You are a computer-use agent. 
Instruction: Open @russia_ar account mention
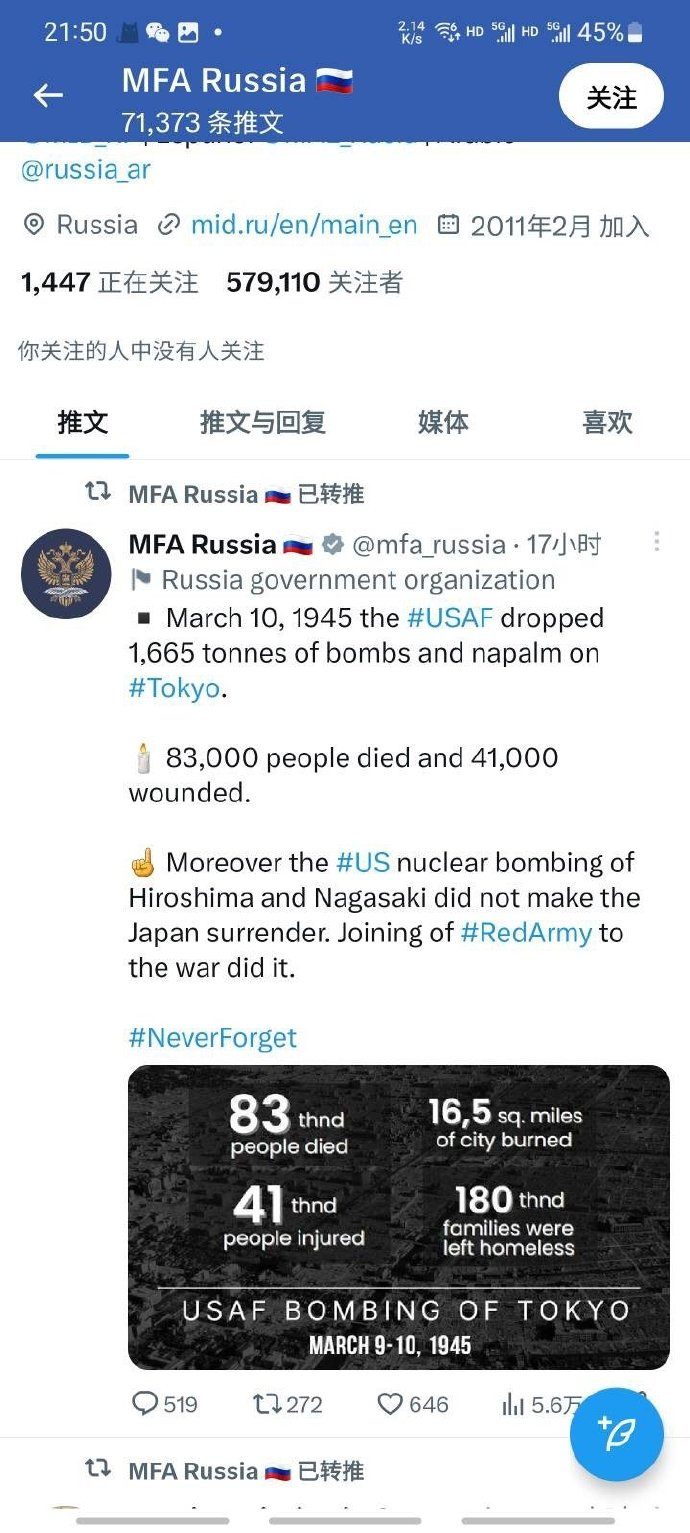pyautogui.click(x=86, y=169)
